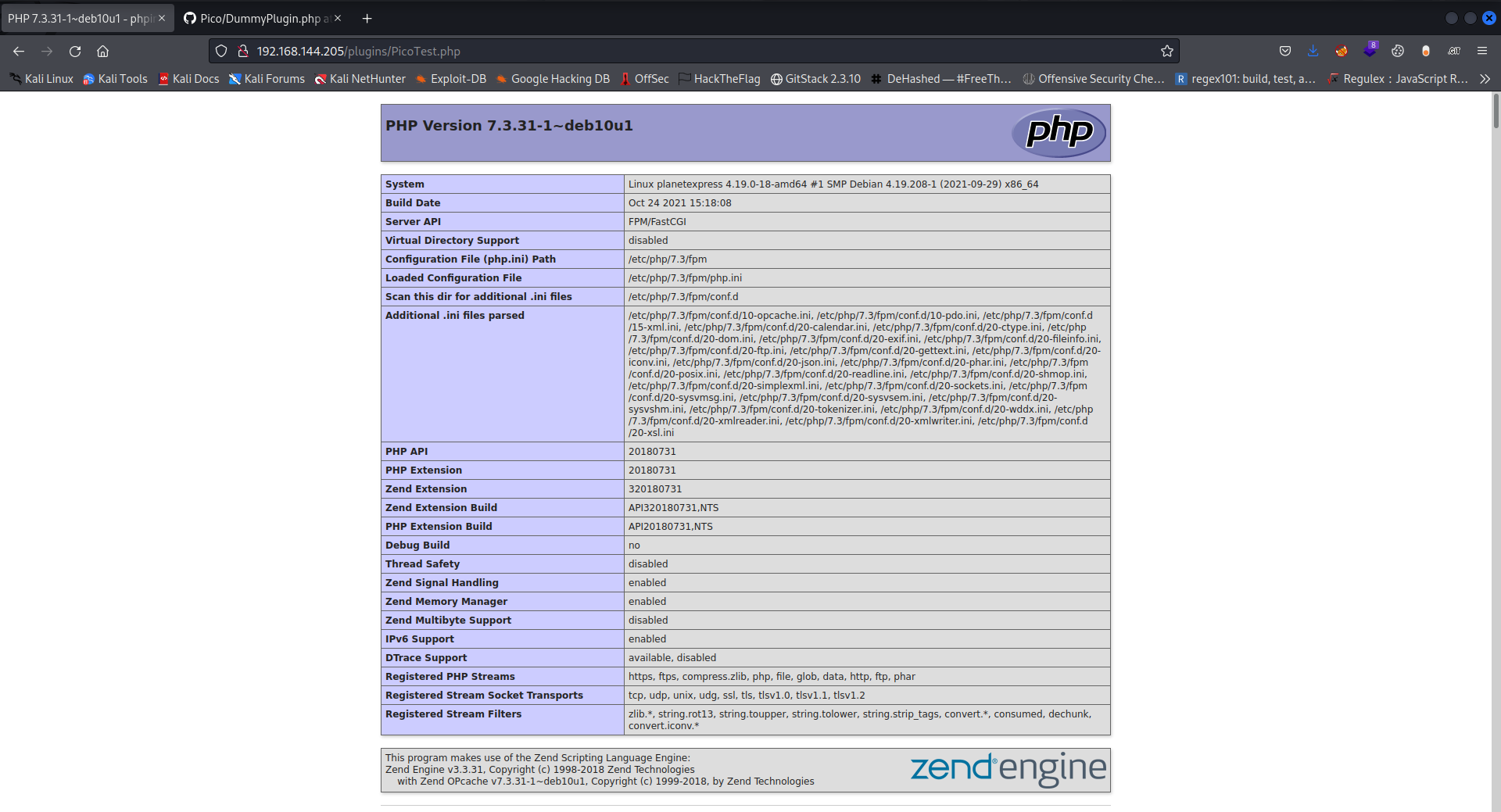Click the fox extension icon in toolbar
1501x812 pixels.
(x=1342, y=51)
